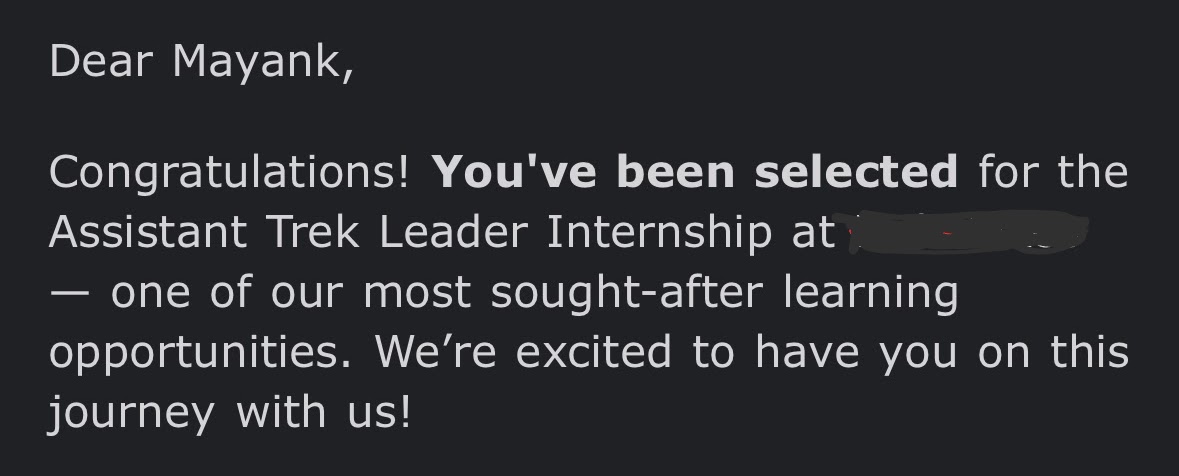Click the word "Assistant"
Image resolution: width=1179 pixels, height=476 pixels.
pos(148,232)
